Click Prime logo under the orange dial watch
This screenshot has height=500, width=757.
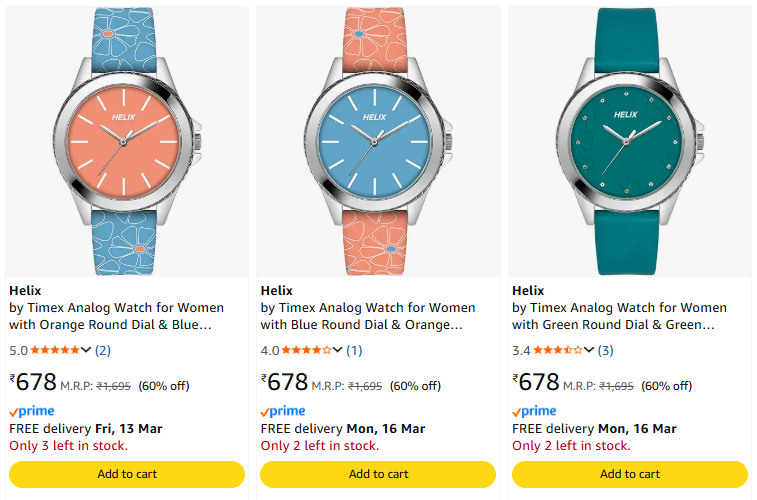tap(32, 411)
